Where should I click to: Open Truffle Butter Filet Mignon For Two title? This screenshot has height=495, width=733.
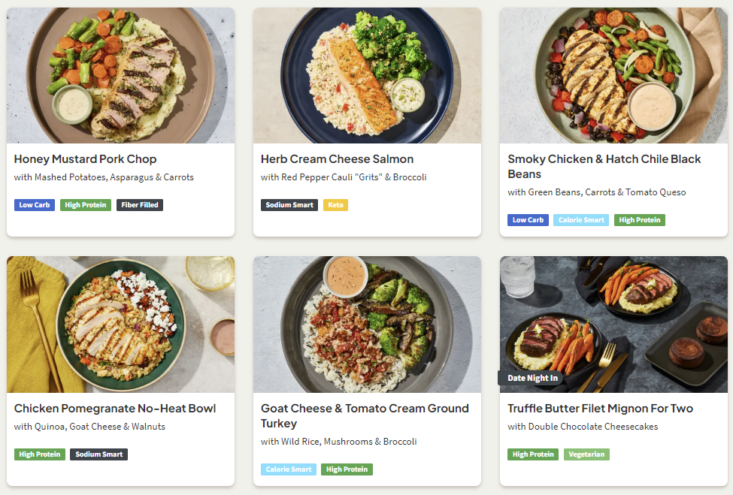click(x=600, y=408)
